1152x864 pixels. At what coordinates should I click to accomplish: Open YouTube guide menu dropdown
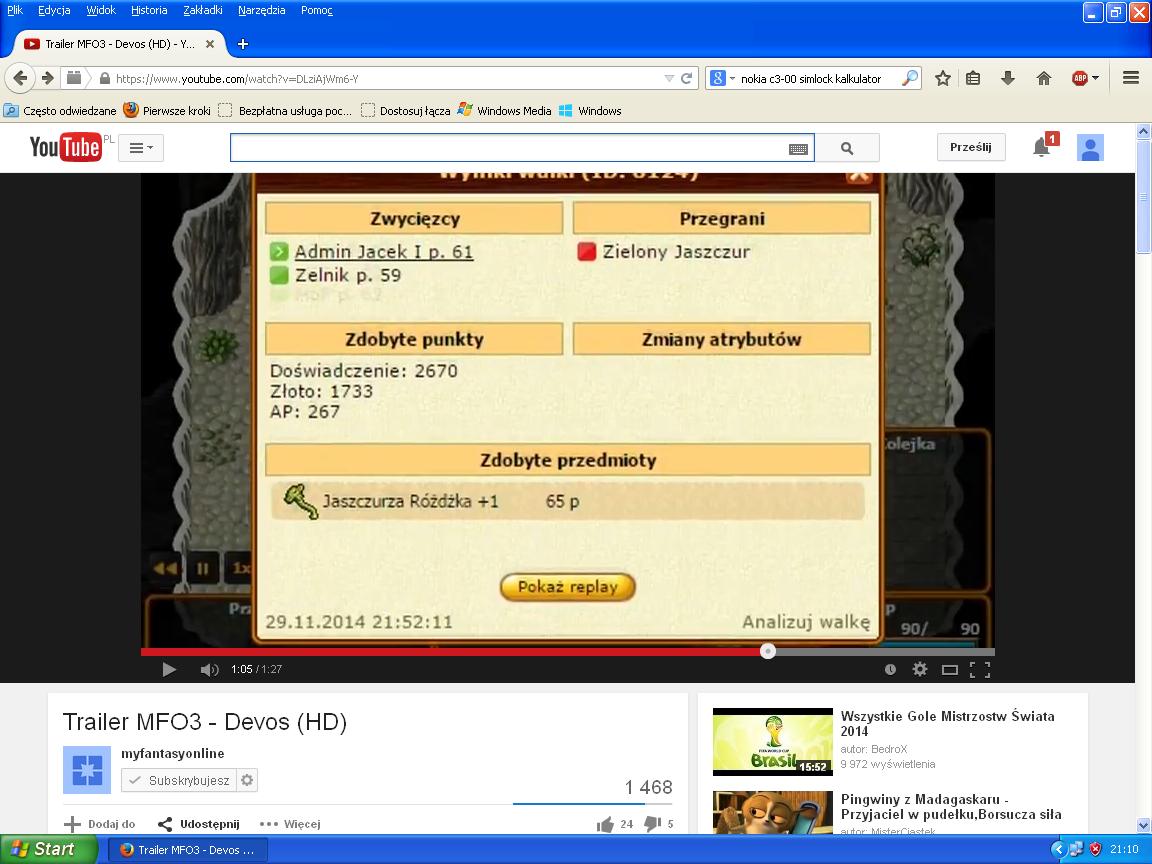[141, 148]
